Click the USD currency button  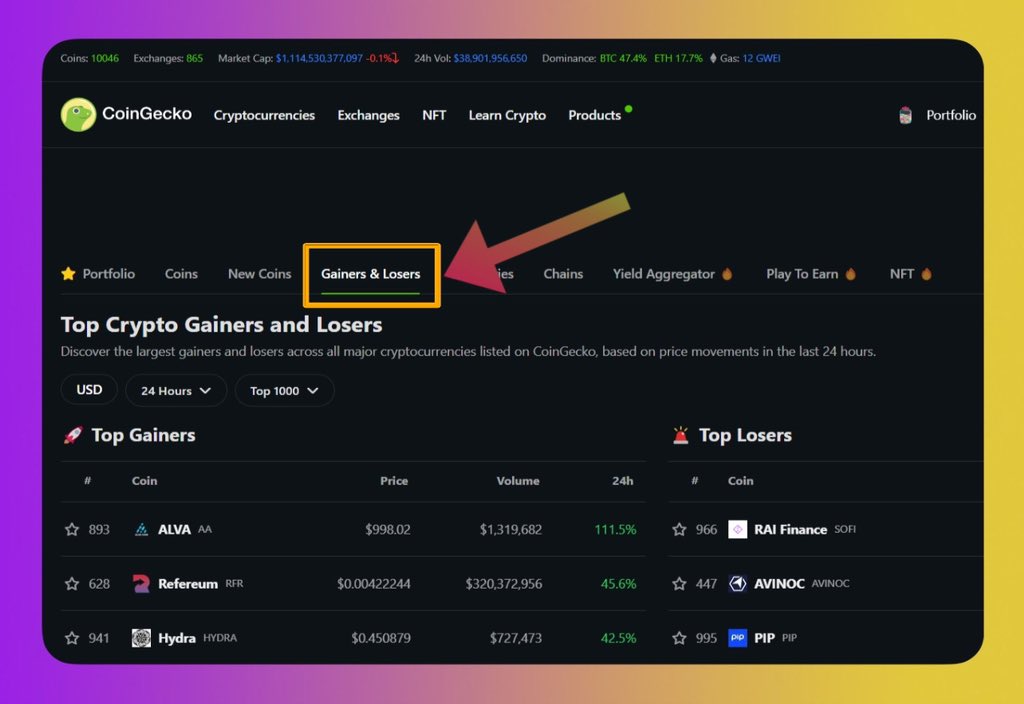point(89,390)
